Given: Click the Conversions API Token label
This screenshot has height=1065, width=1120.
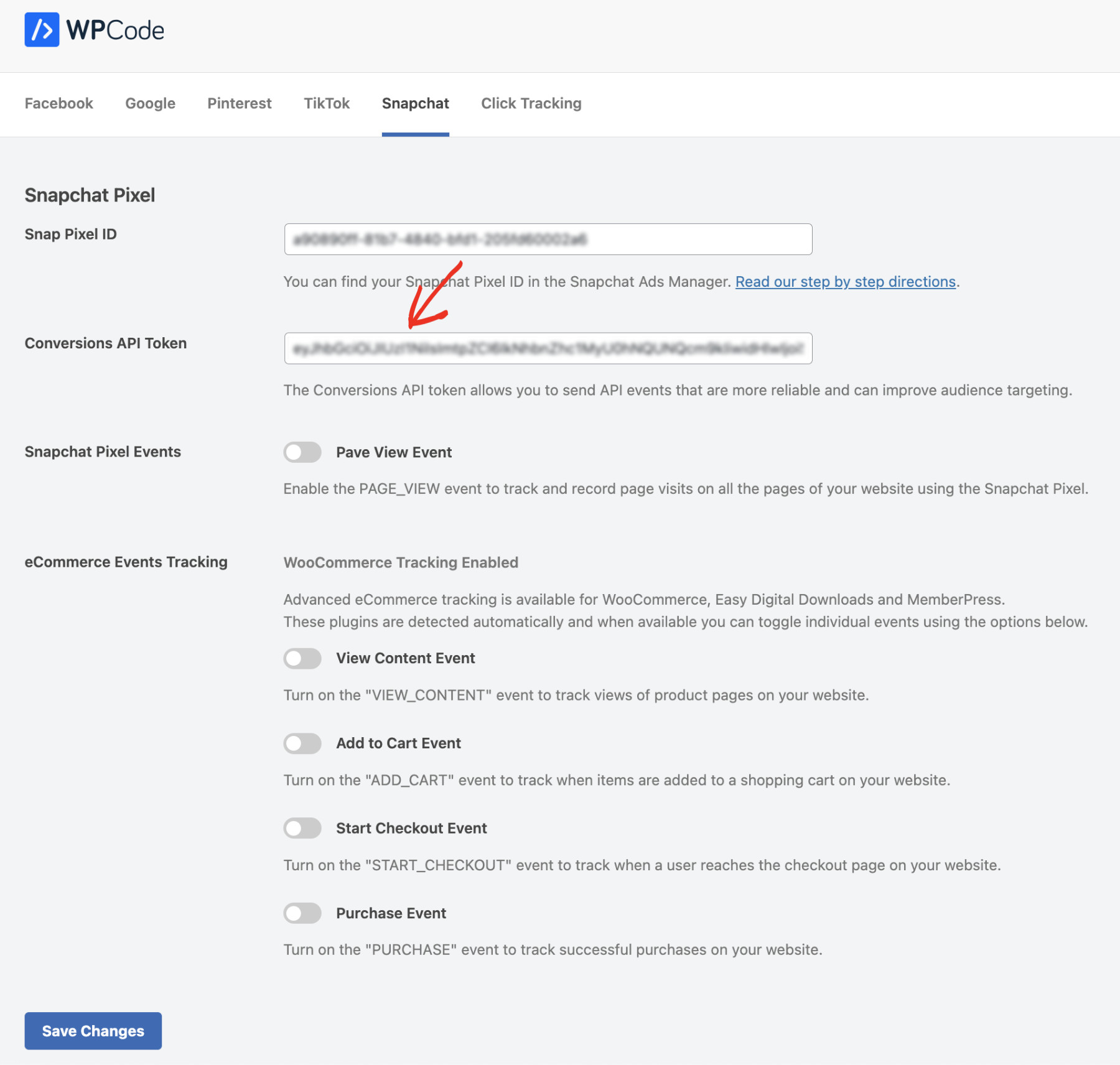Looking at the screenshot, I should tap(106, 343).
